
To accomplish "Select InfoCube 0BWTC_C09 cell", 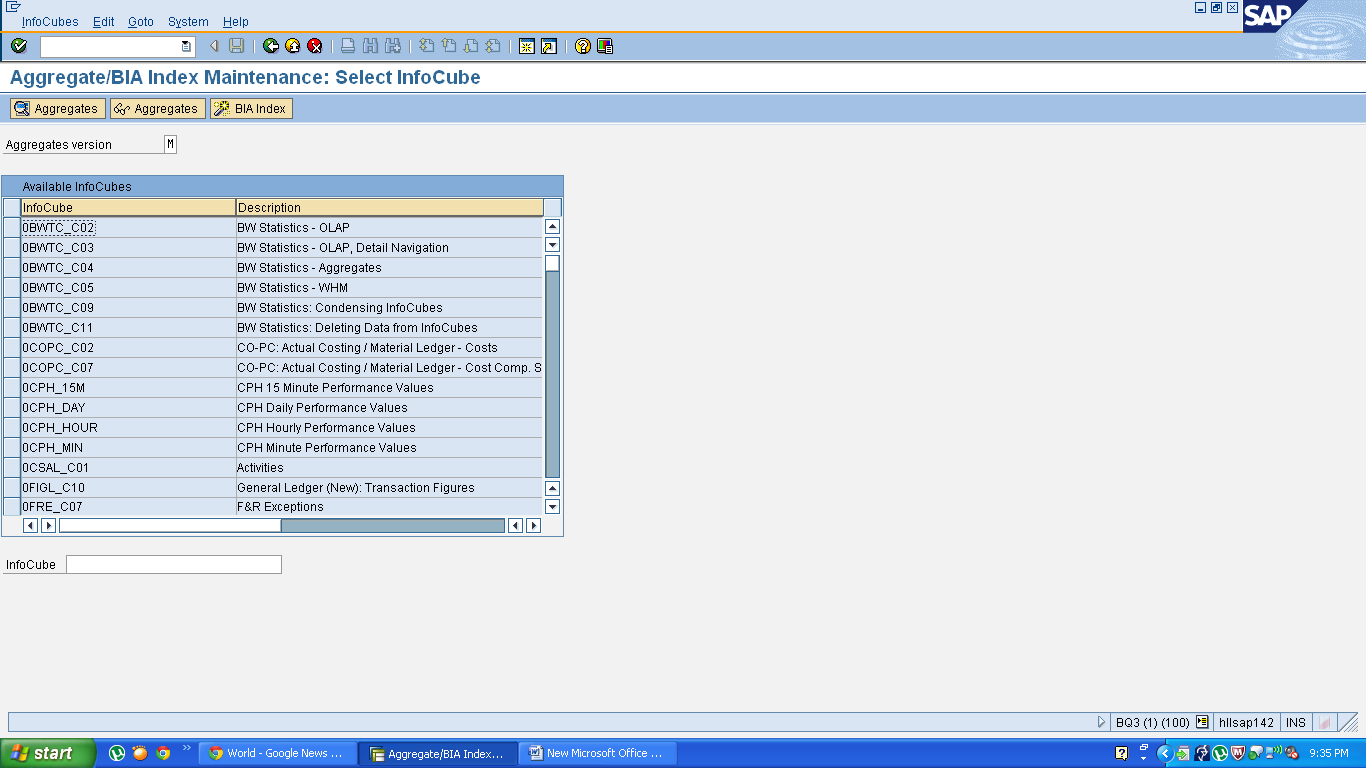I will pyautogui.click(x=128, y=307).
